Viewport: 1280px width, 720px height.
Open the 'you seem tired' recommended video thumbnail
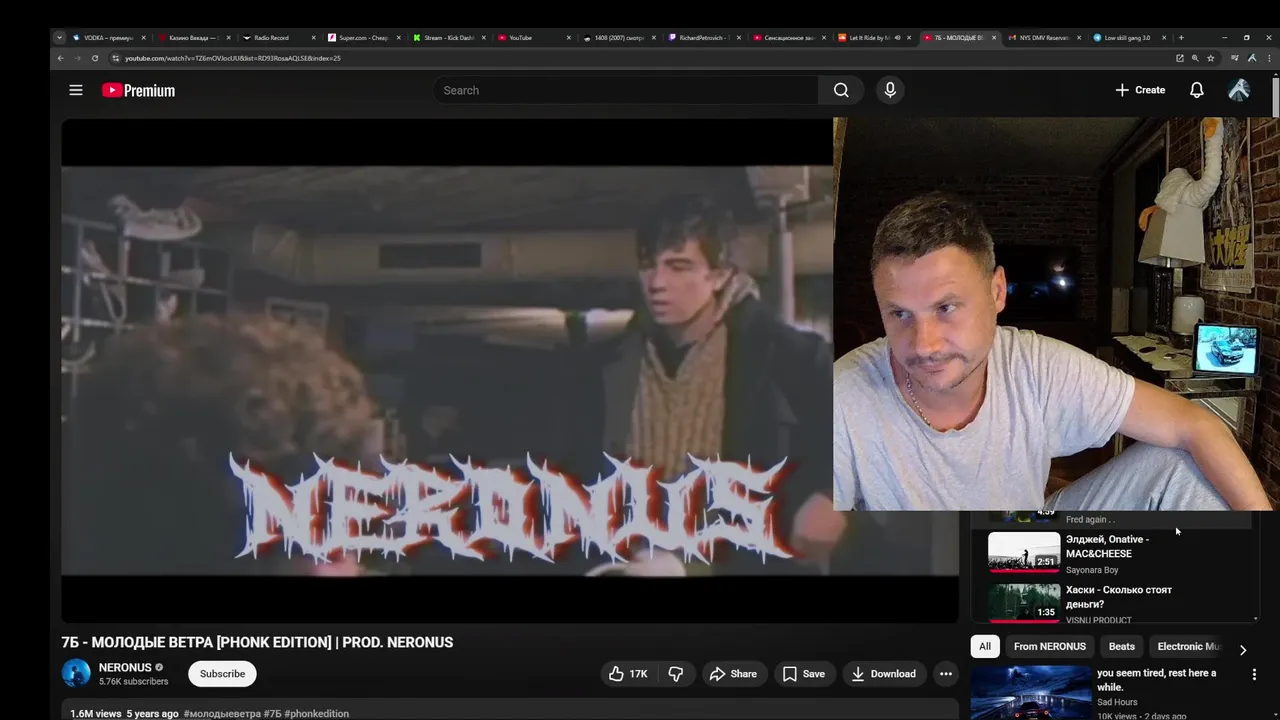click(x=1031, y=693)
